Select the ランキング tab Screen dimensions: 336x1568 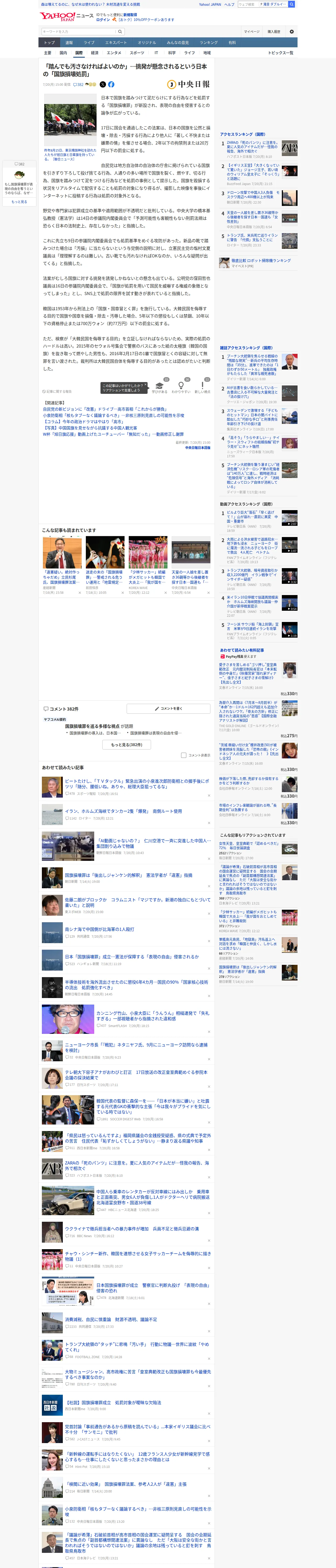209,43
